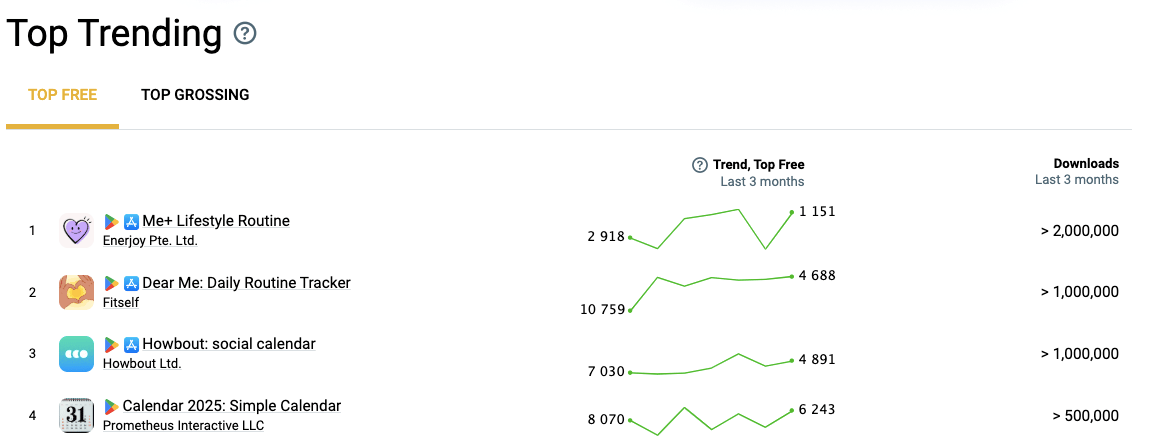Click Google Play icon for Me+ Lifestyle Routine
Image resolution: width=1166 pixels, height=446 pixels.
(112, 222)
